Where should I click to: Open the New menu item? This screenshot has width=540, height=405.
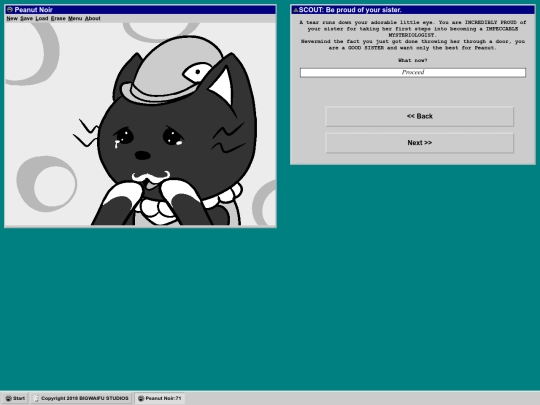(x=12, y=19)
